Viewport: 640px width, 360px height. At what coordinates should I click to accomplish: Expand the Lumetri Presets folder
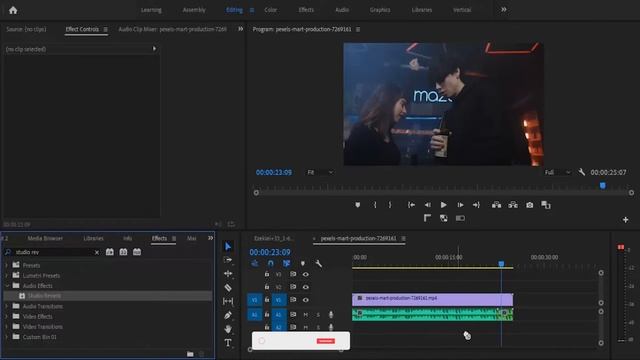7,276
